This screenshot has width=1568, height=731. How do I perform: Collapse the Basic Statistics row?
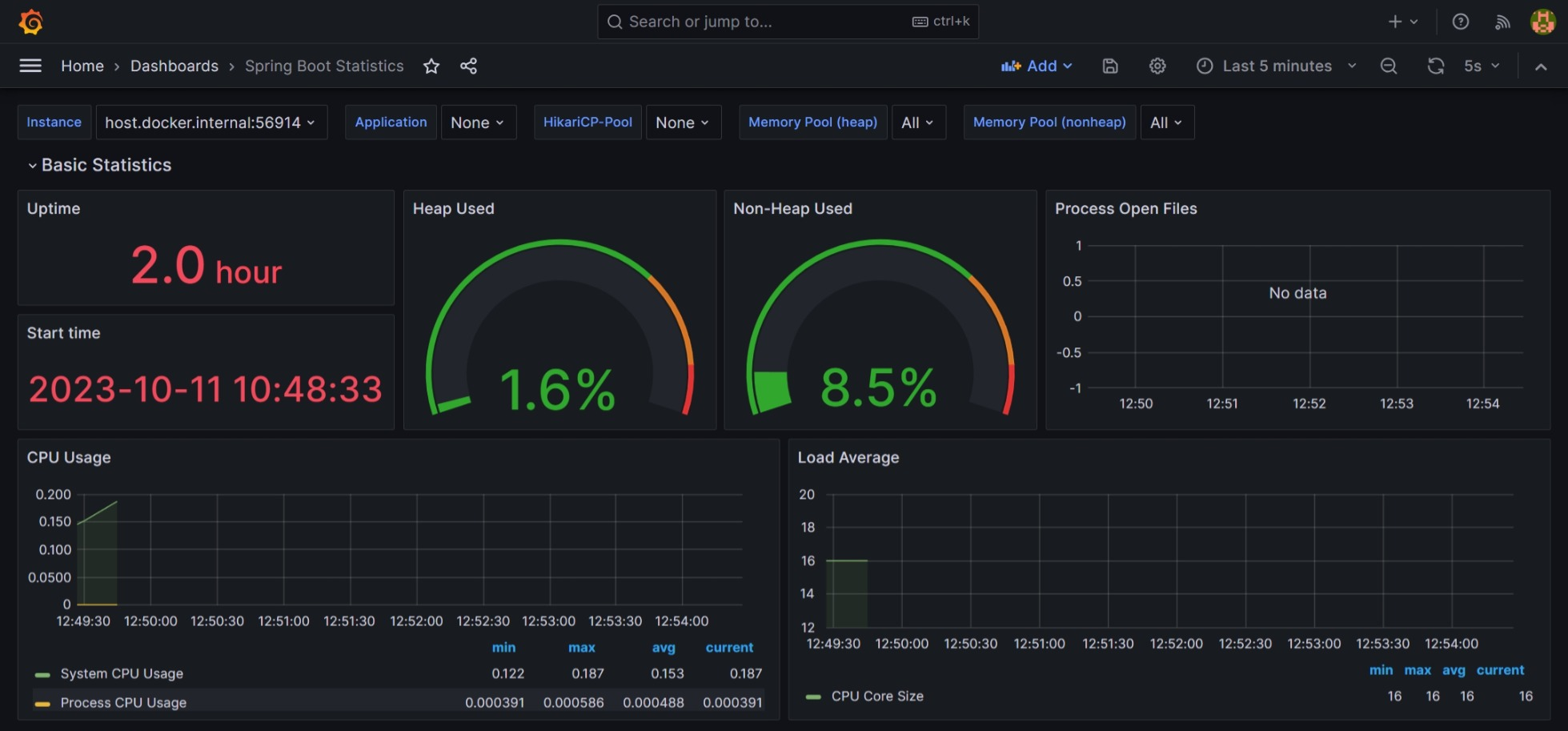pos(99,165)
